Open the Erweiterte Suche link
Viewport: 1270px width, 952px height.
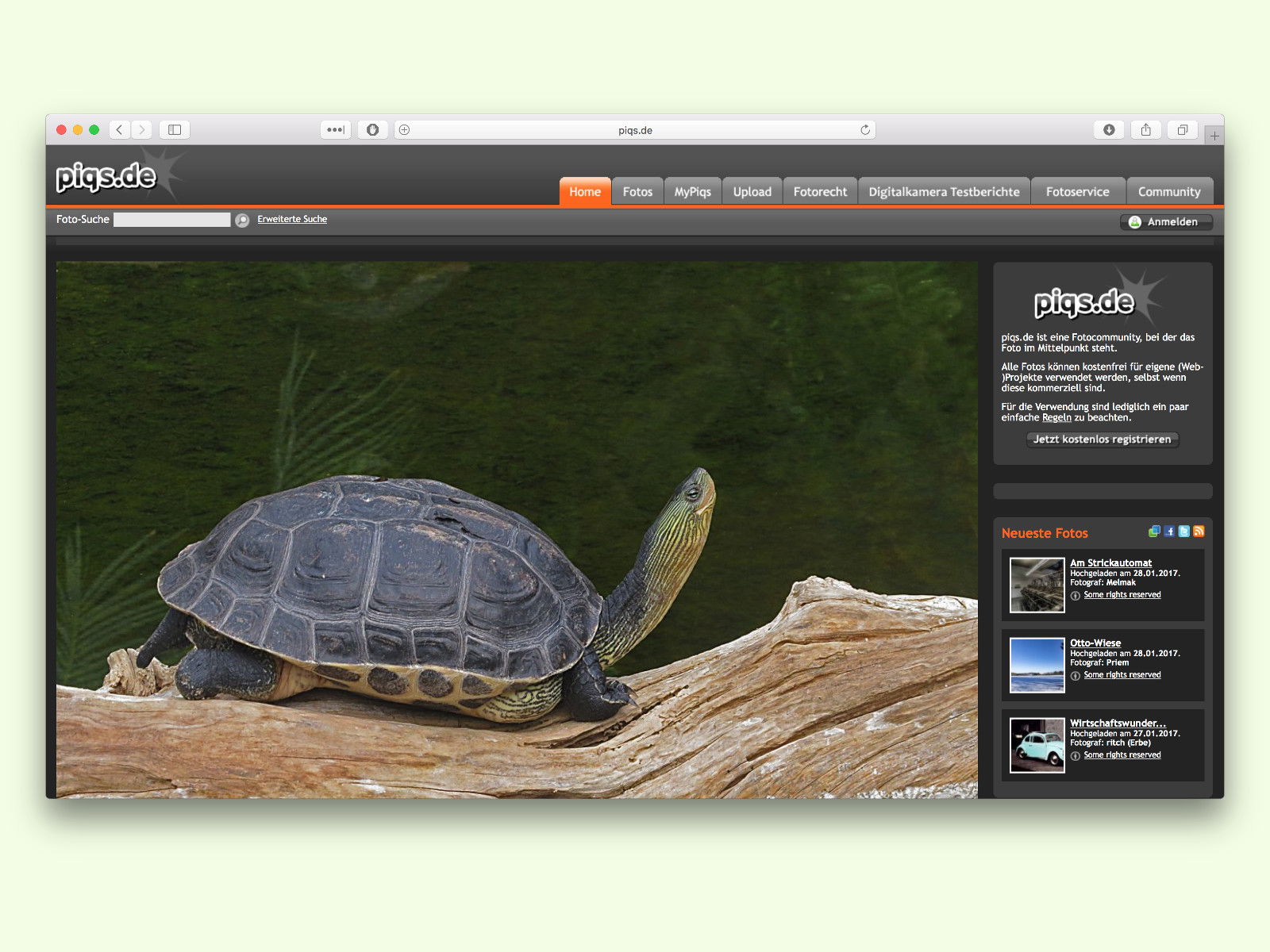pyautogui.click(x=292, y=219)
